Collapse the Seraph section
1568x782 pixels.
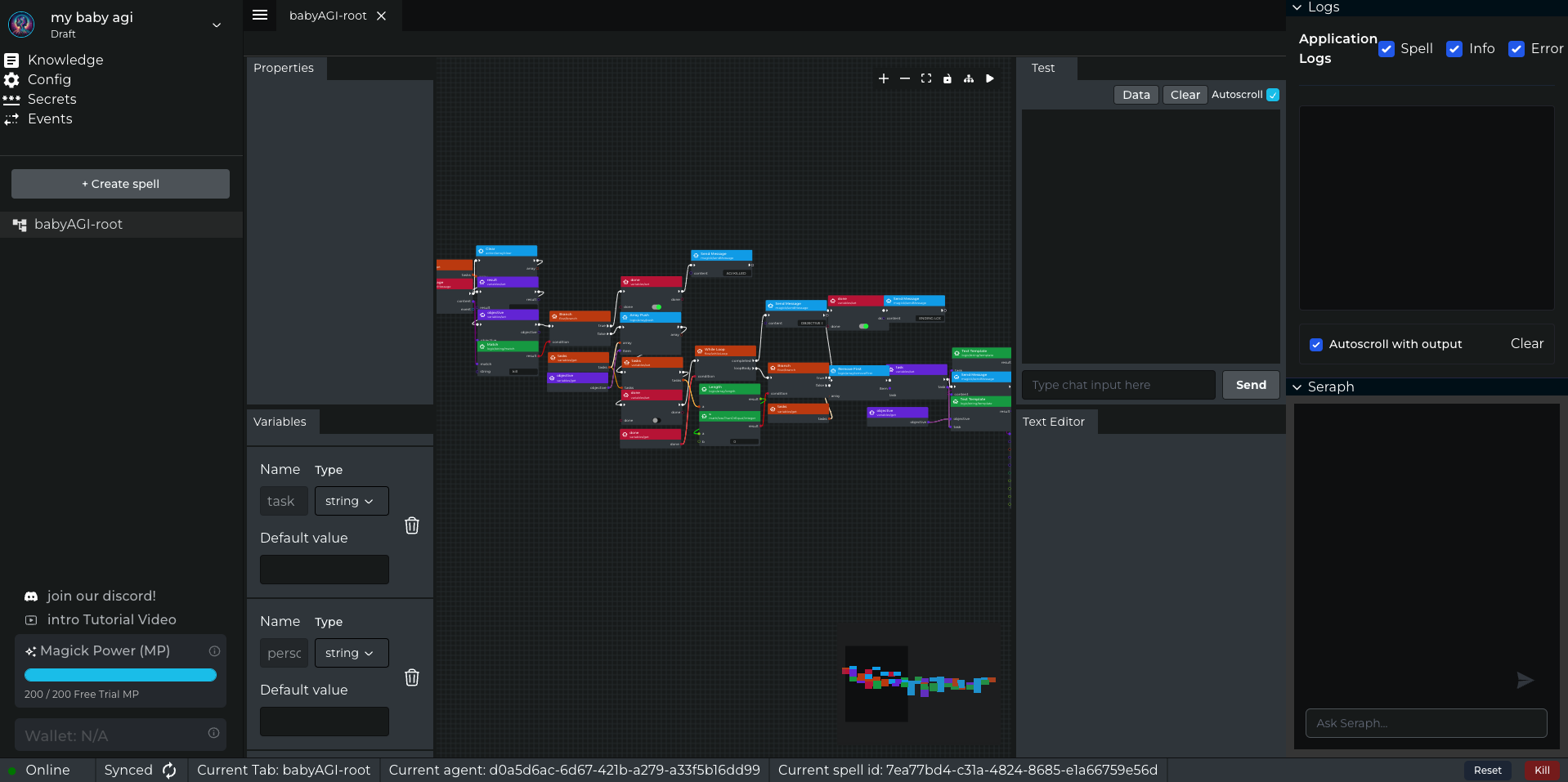click(x=1297, y=387)
